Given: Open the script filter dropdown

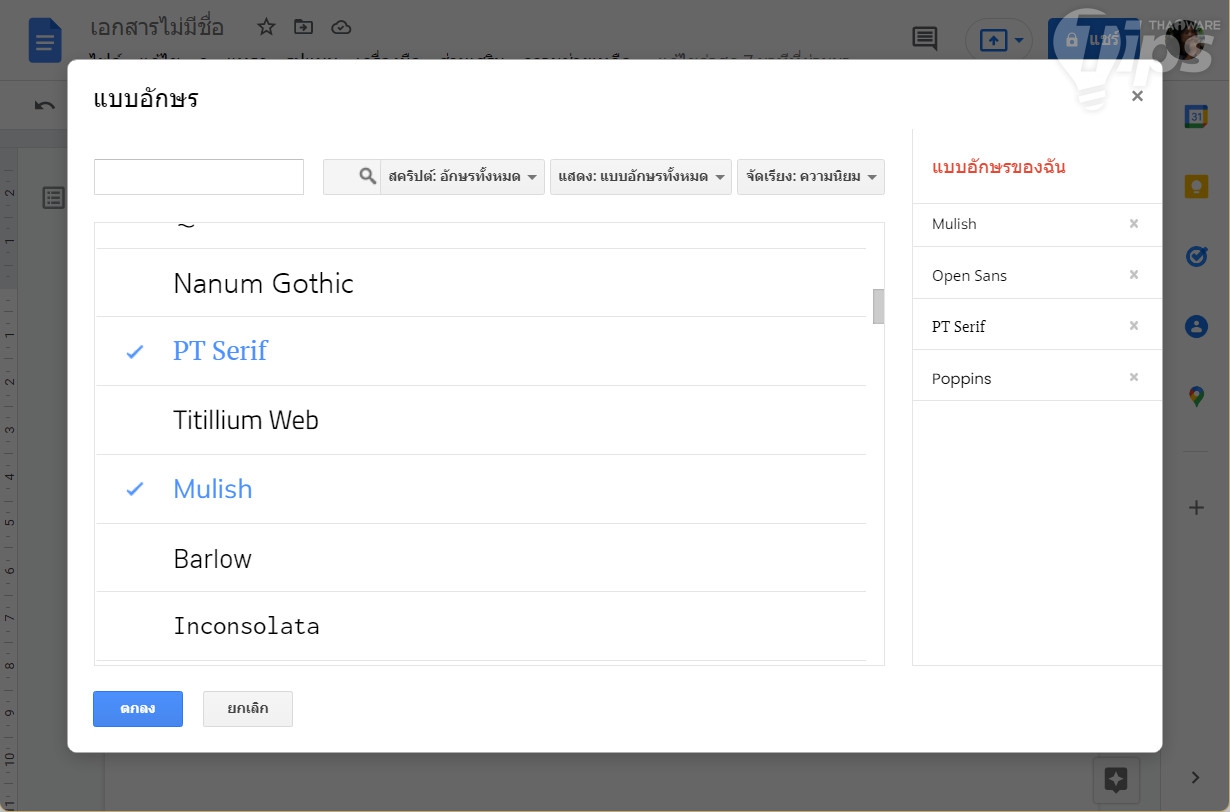Looking at the screenshot, I should click(463, 177).
